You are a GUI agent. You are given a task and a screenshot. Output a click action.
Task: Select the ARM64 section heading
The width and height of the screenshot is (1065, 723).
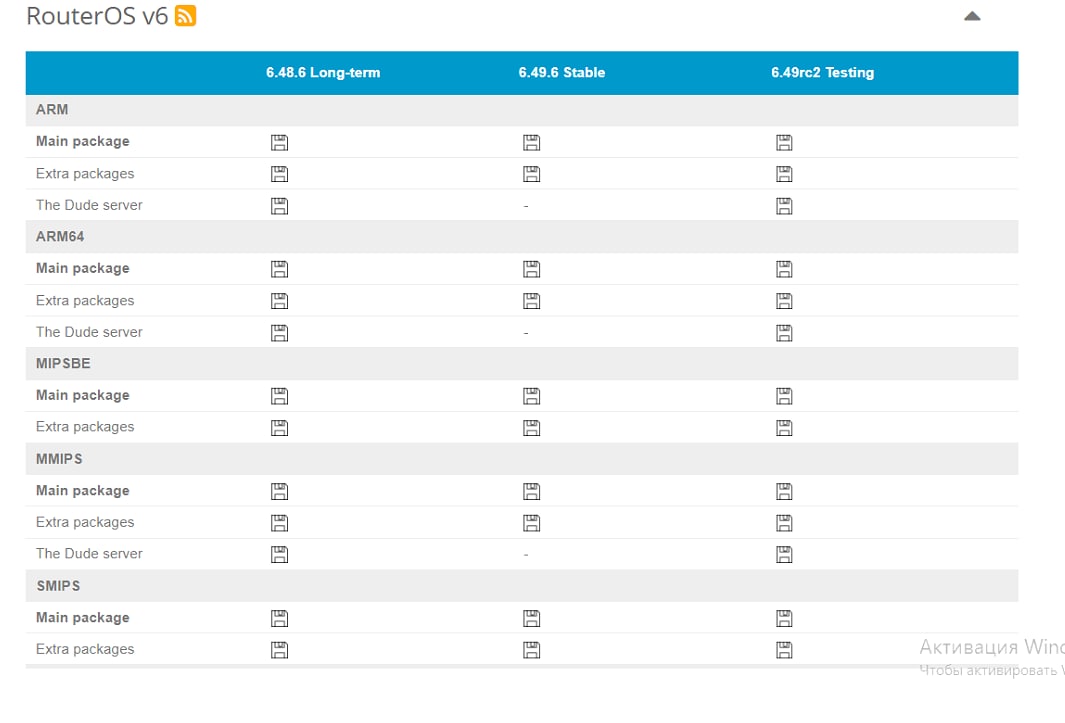coord(60,236)
